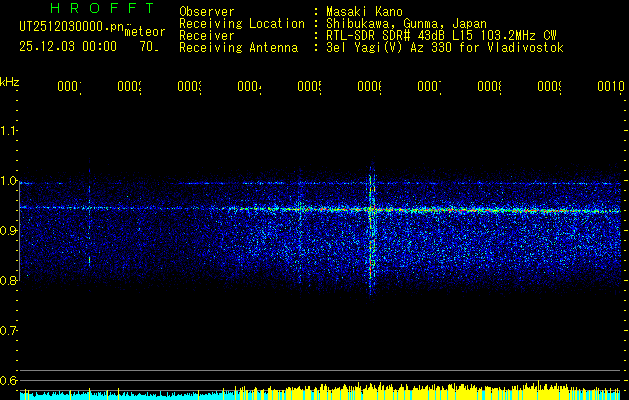Click the 0.6 frequency axis label
This screenshot has height=400, width=629.
tap(8, 381)
